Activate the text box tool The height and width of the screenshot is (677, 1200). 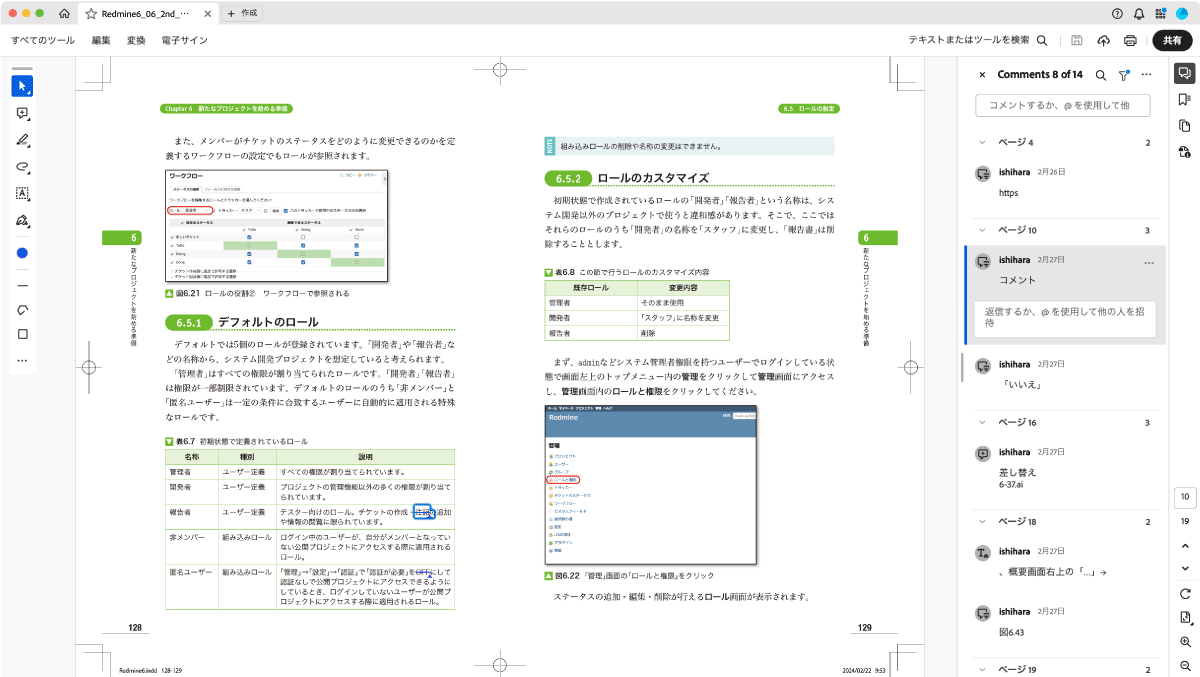pyautogui.click(x=22, y=193)
